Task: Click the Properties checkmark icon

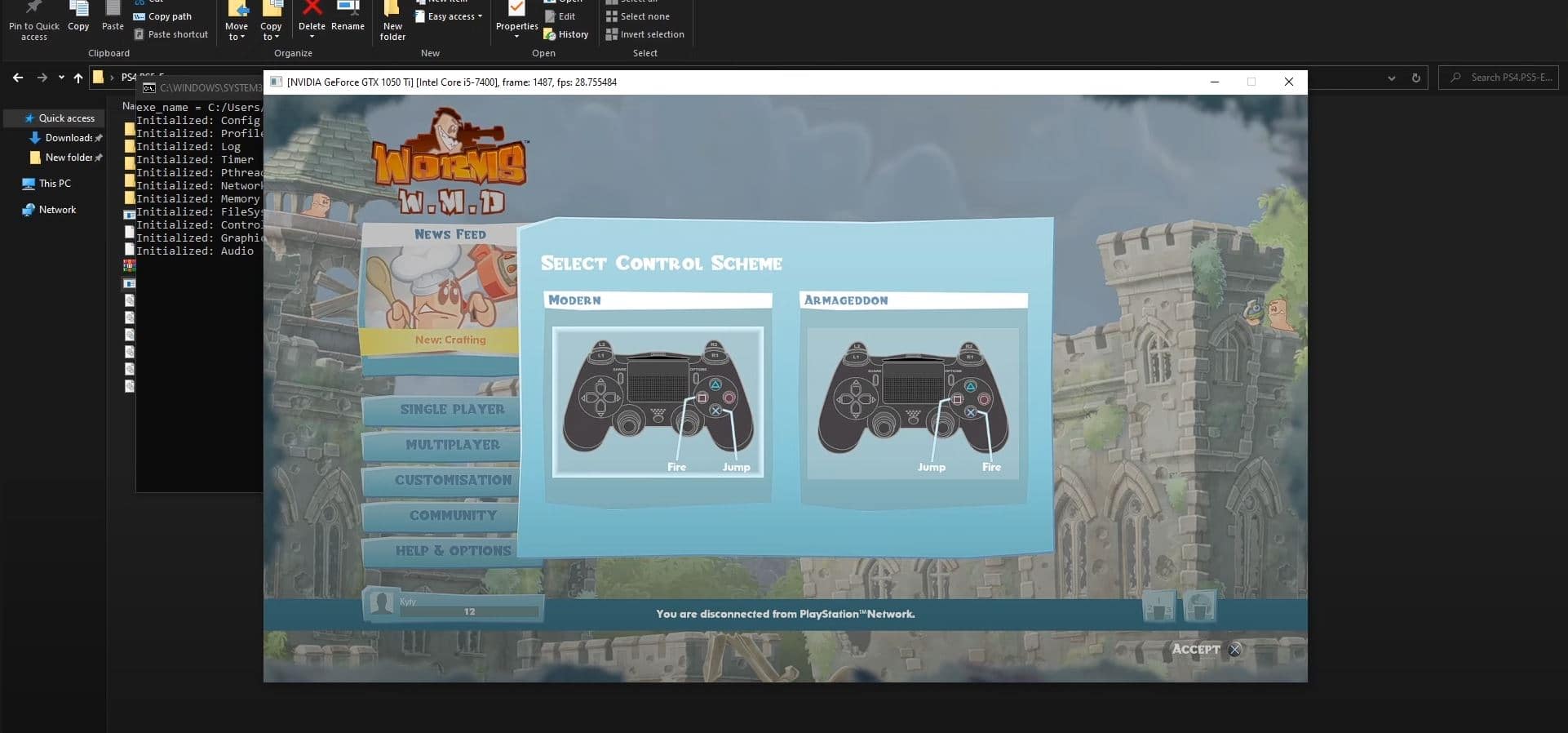Action: pos(516,8)
